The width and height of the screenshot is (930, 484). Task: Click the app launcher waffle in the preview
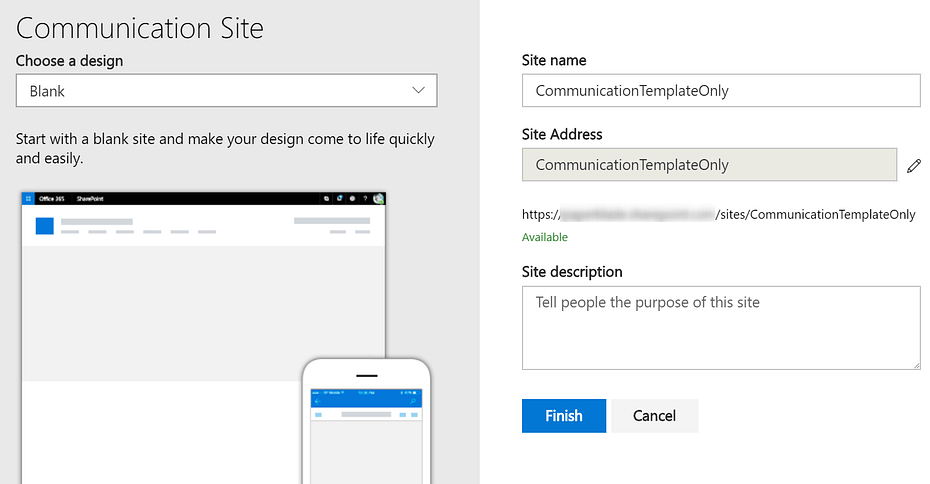(x=28, y=199)
